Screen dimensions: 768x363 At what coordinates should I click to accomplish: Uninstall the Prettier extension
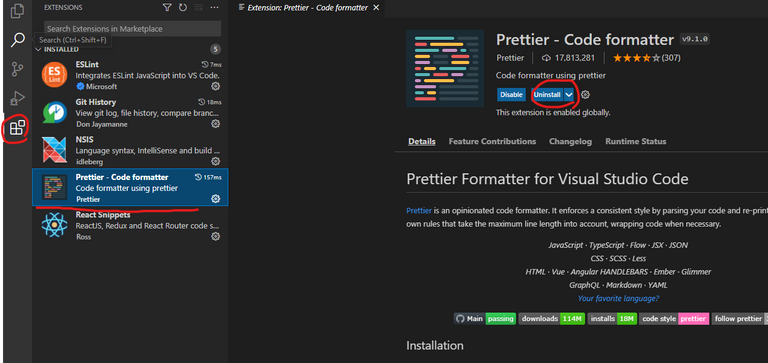click(547, 95)
